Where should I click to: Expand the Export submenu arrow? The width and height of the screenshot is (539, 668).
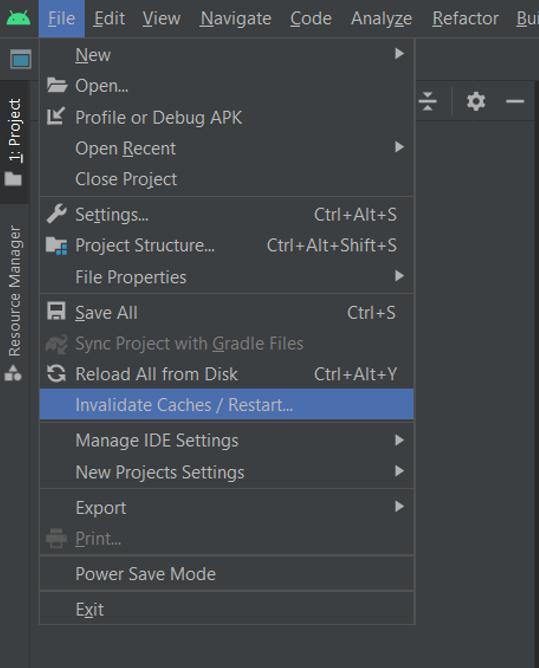click(x=399, y=506)
